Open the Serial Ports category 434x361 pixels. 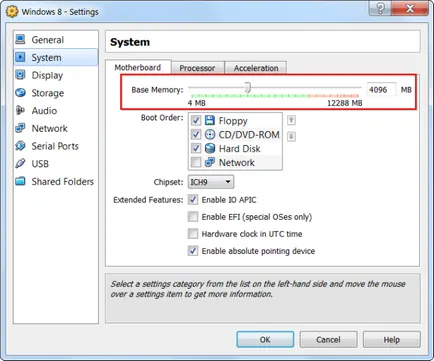click(x=55, y=146)
